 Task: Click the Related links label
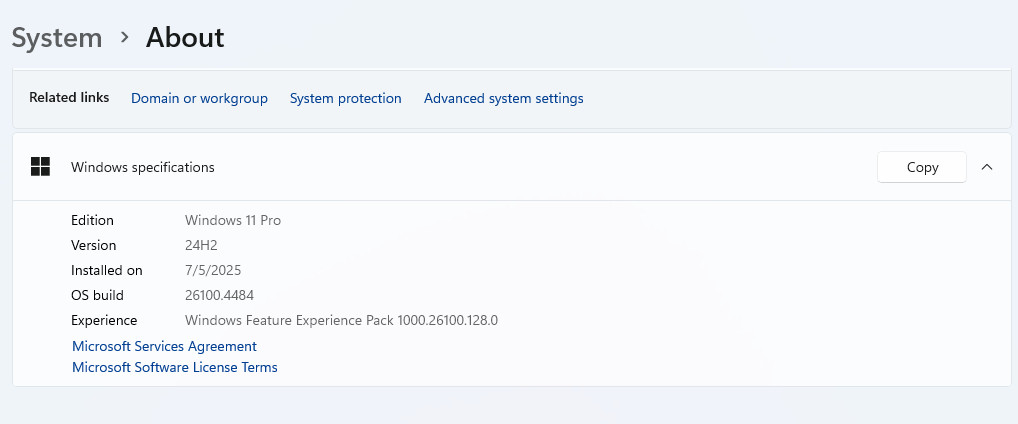69,98
